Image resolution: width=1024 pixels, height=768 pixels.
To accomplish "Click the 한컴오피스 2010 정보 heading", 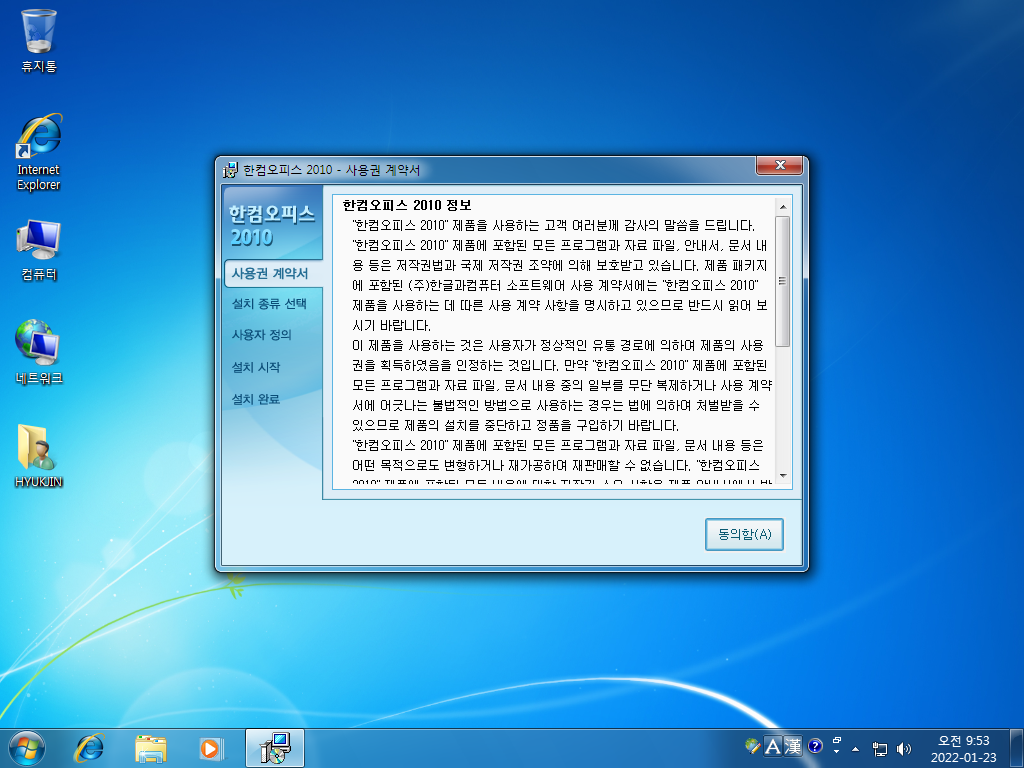I will pos(407,205).
